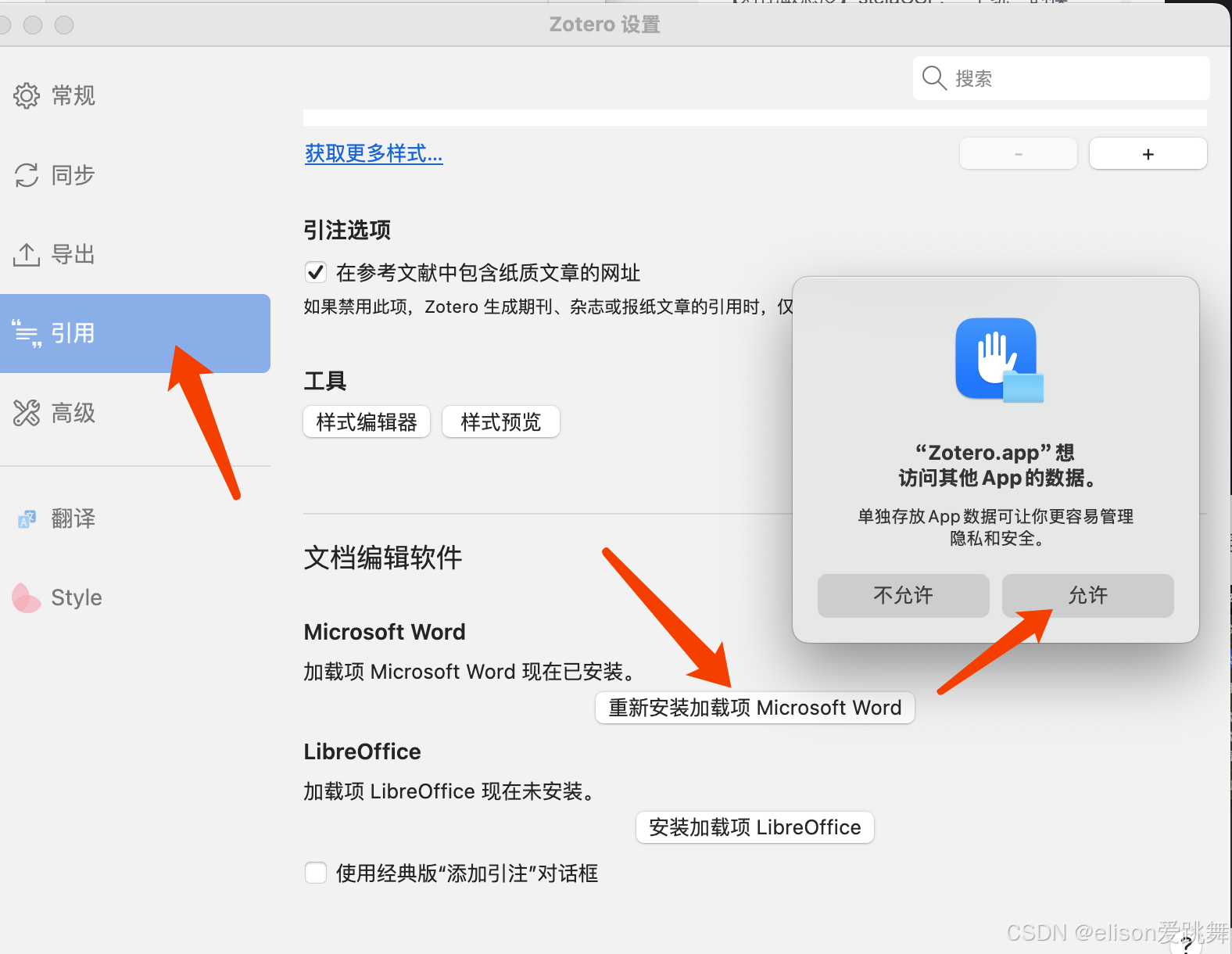This screenshot has height=954, width=1232.
Task: Click the 翻译 translate icon
Action: pyautogui.click(x=27, y=518)
